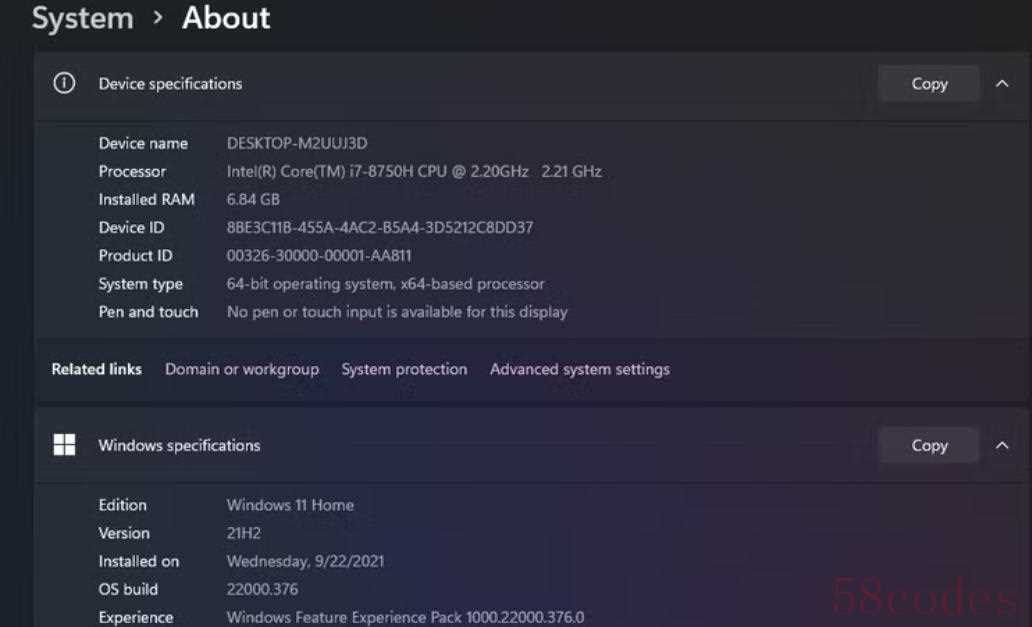1032x627 pixels.
Task: Copy the Windows specifications
Action: click(929, 445)
